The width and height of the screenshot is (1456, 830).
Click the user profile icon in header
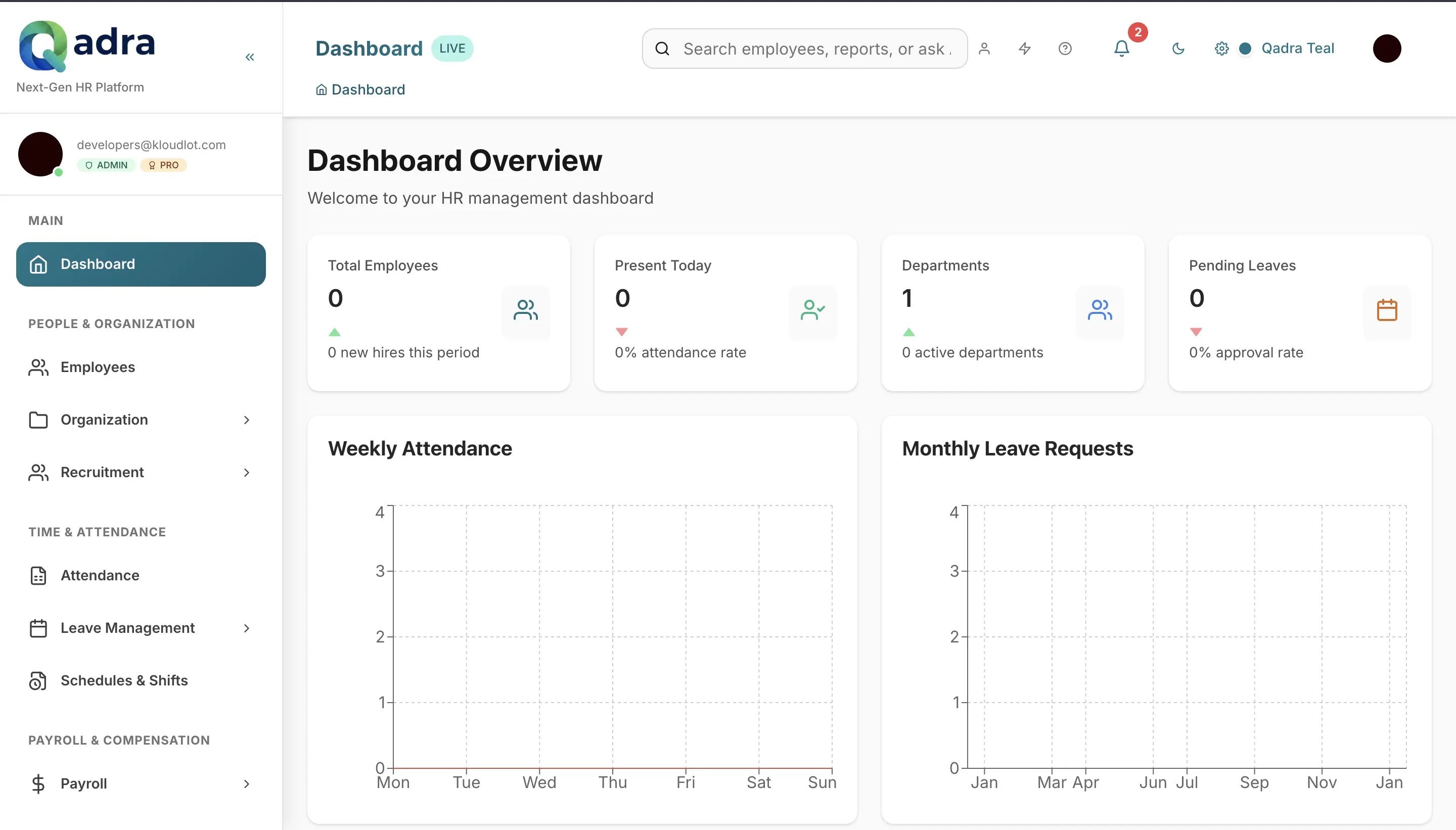click(984, 49)
